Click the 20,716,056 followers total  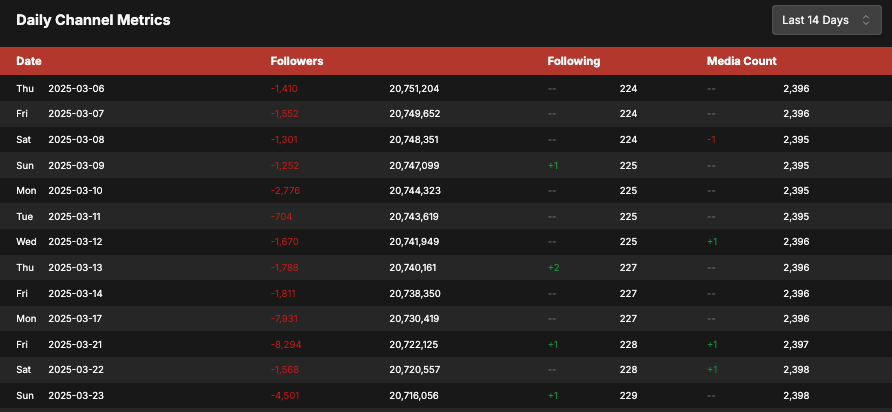[414, 395]
